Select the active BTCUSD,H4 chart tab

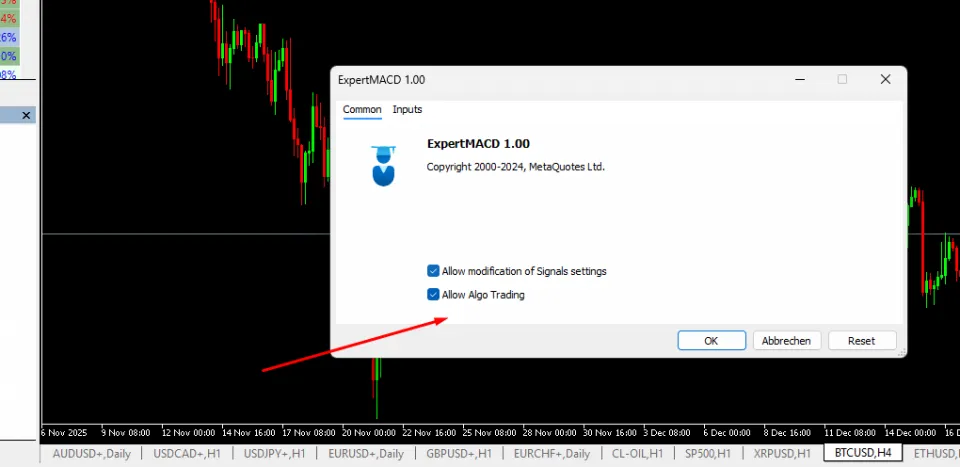863,453
